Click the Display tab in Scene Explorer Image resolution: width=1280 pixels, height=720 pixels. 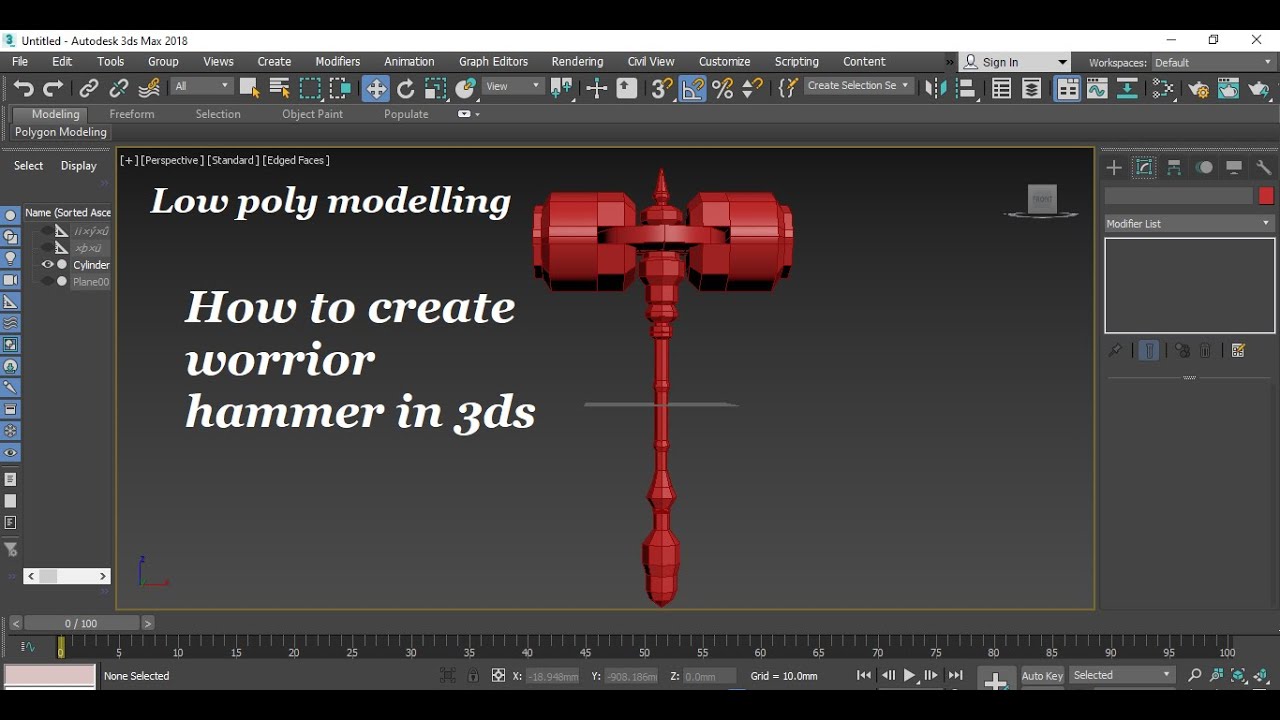point(78,166)
